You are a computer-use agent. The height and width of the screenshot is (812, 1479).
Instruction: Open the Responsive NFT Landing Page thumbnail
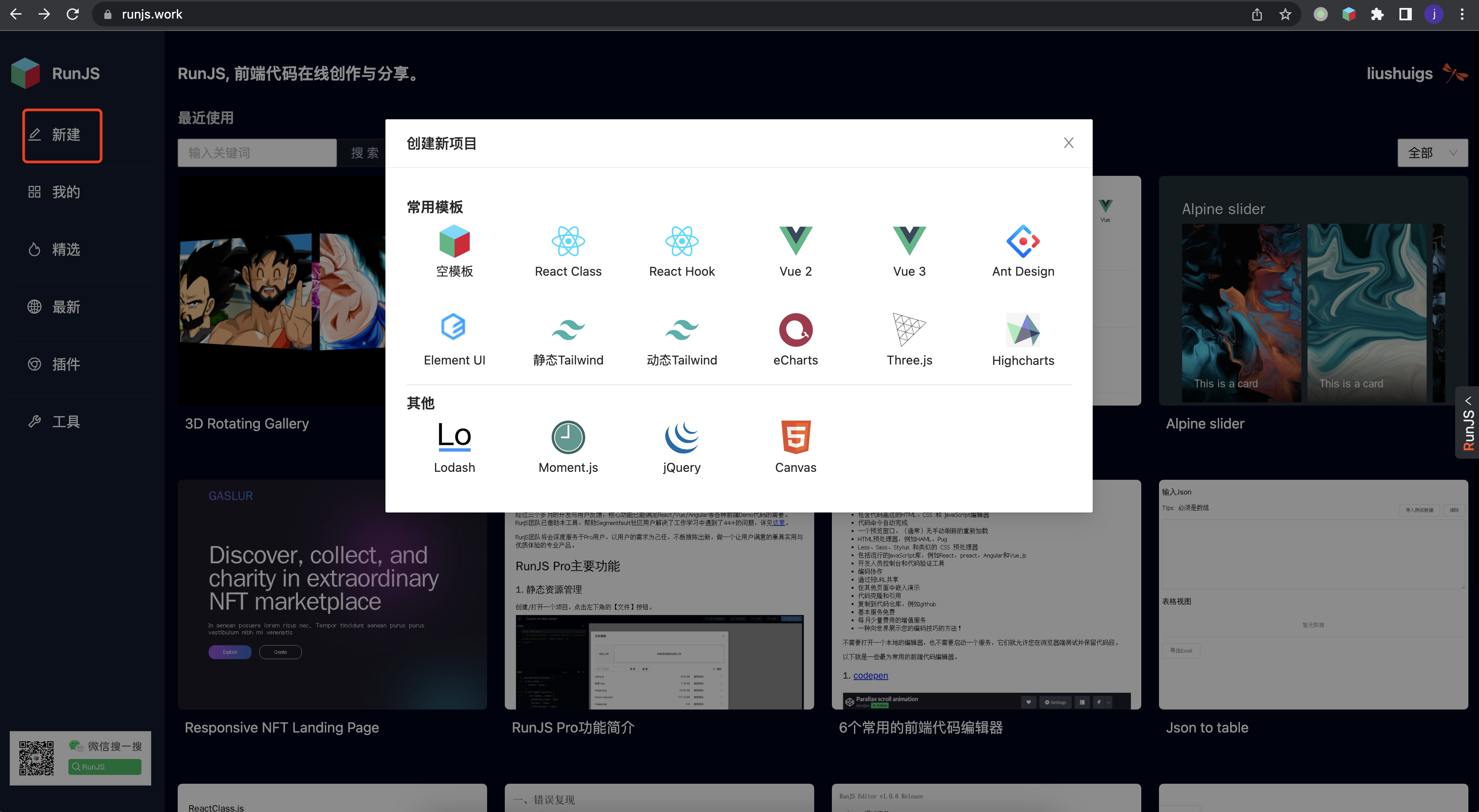tap(332, 595)
